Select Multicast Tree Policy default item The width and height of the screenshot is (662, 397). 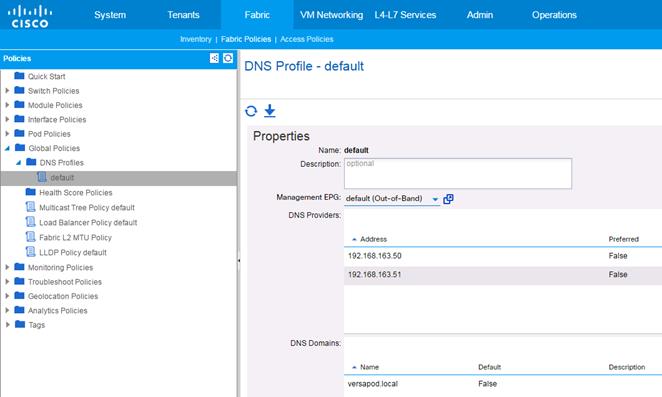[87, 208]
